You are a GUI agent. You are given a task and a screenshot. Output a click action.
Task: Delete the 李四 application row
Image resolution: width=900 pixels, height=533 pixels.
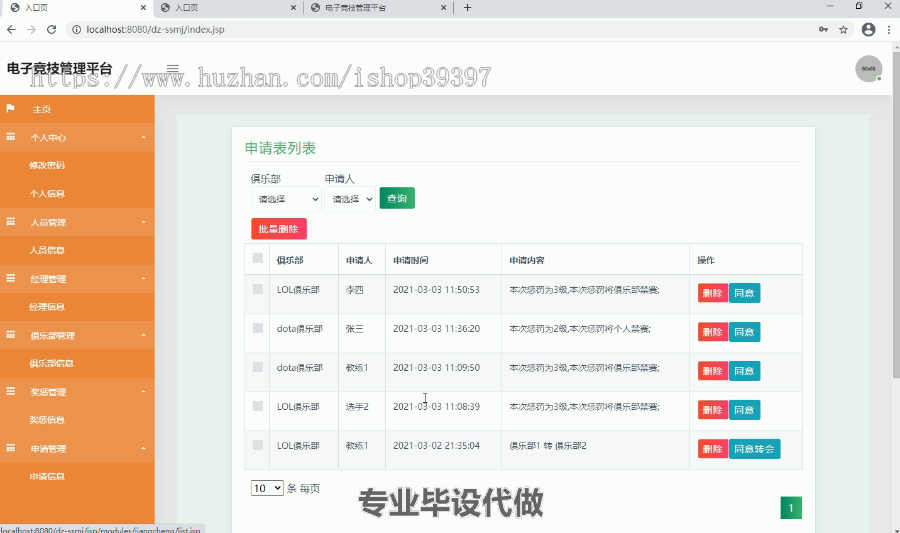coord(712,293)
